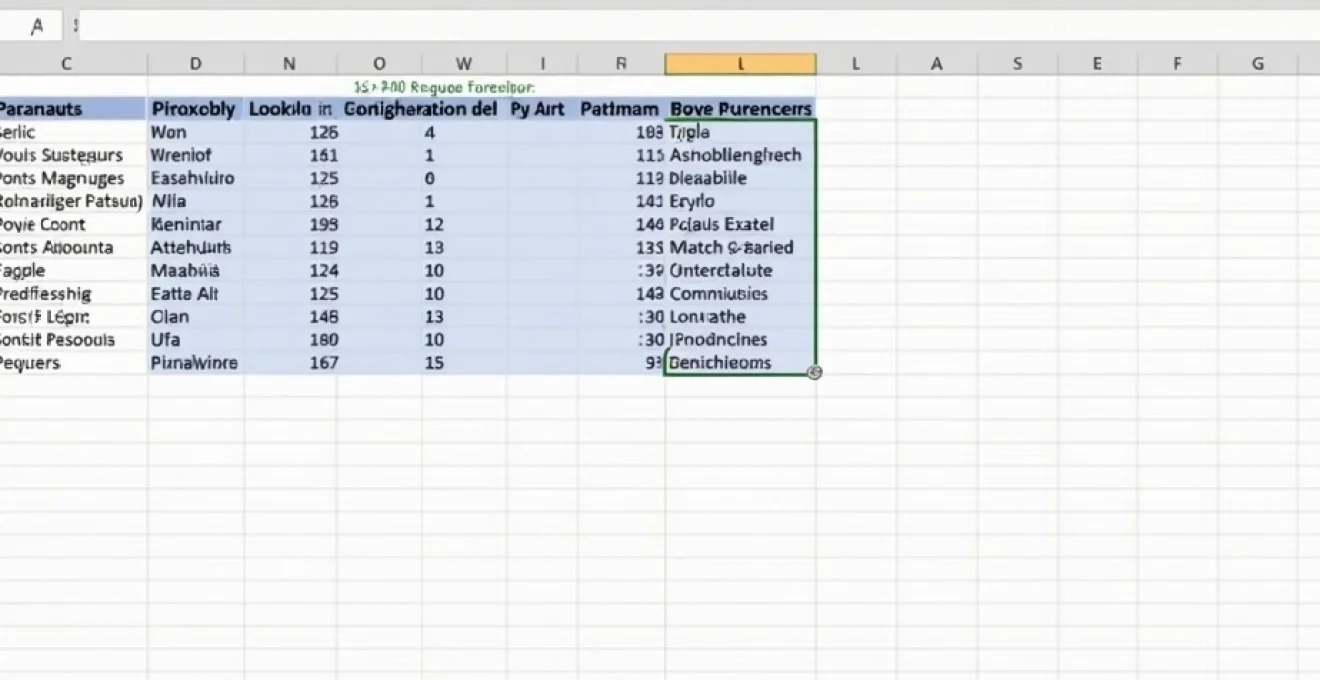Select the highlighted column header L
1320x680 pixels.
click(x=740, y=62)
